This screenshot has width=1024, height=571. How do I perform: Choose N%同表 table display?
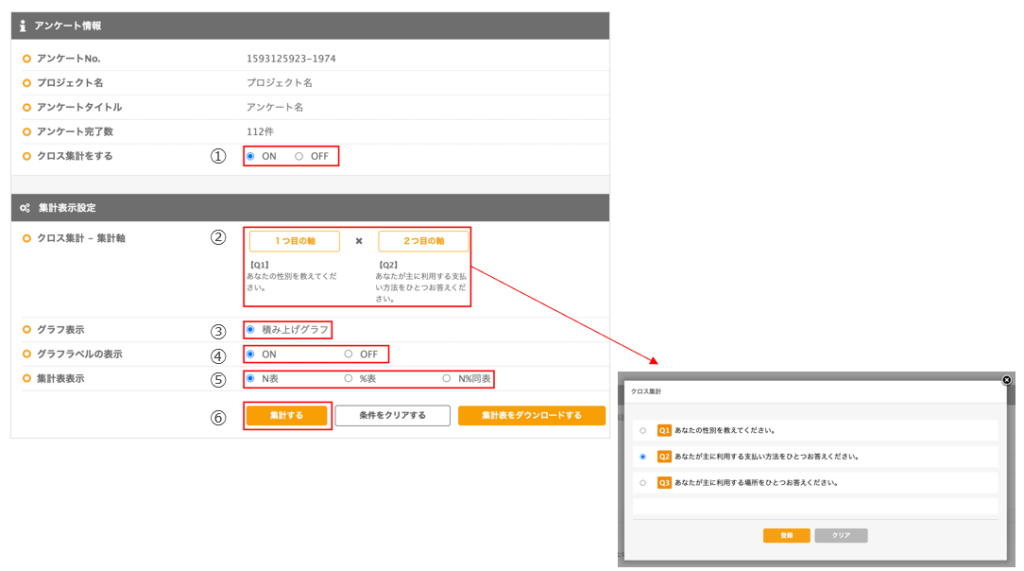coord(447,378)
